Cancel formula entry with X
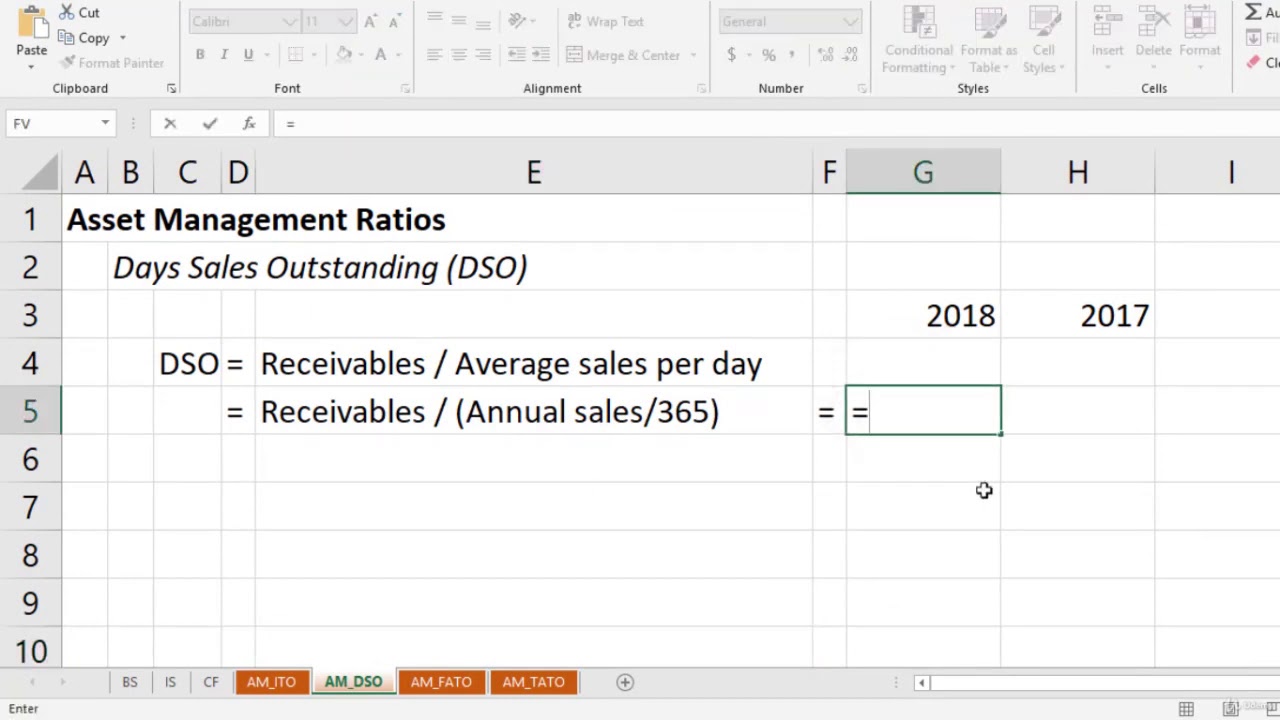The image size is (1280, 720). pyautogui.click(x=170, y=123)
